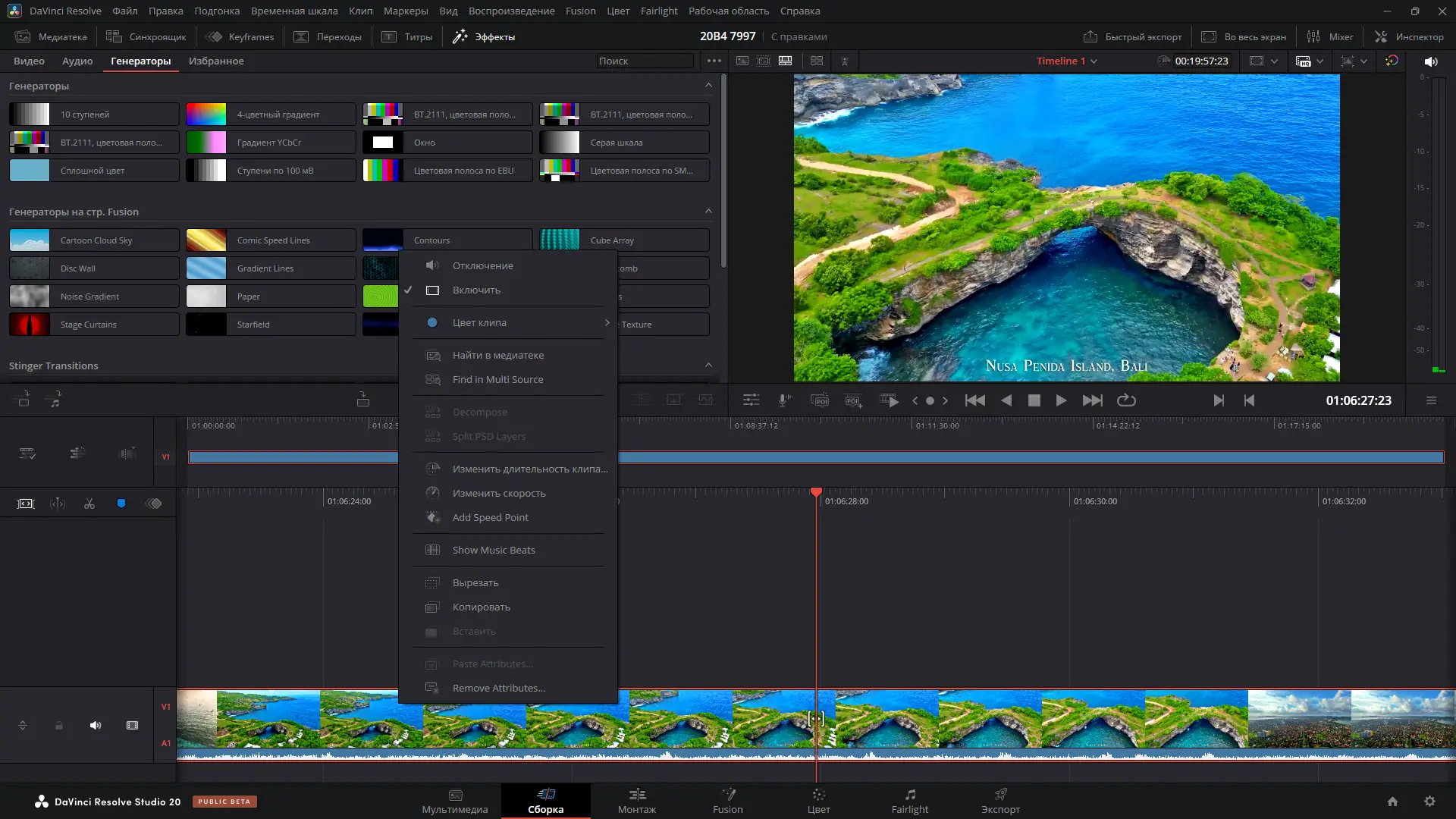Open the Timeline 1 dropdown
This screenshot has width=1456, height=819.
point(1066,61)
